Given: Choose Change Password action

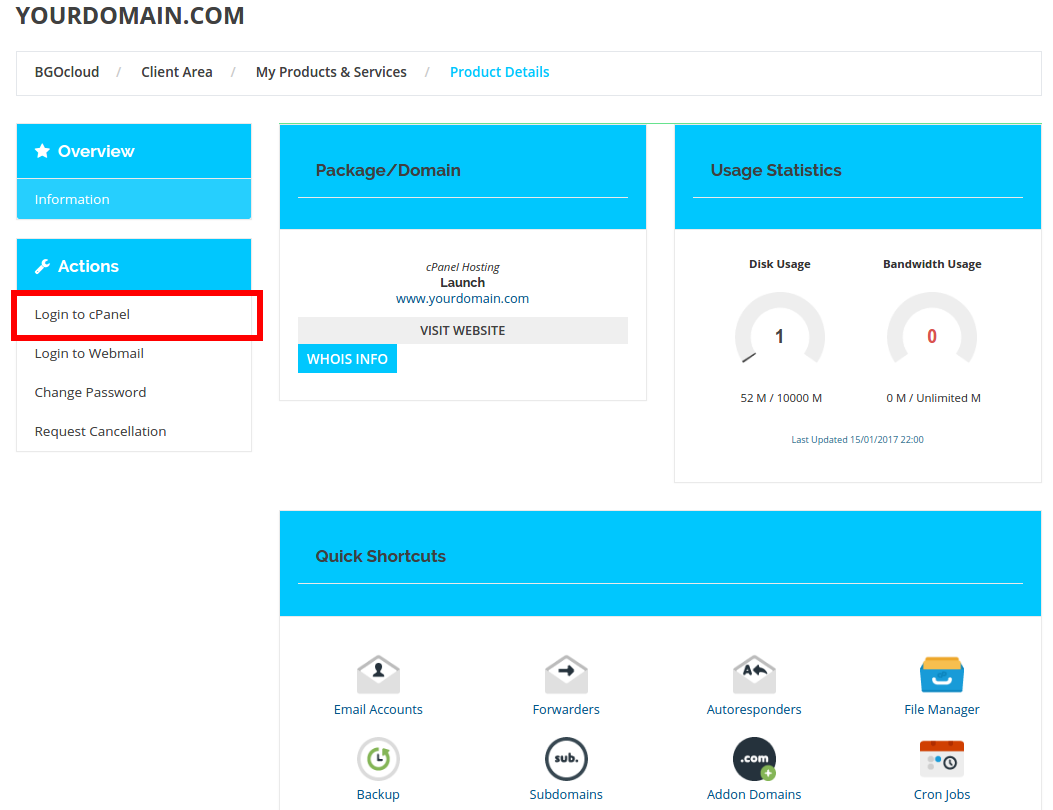Looking at the screenshot, I should [134, 392].
